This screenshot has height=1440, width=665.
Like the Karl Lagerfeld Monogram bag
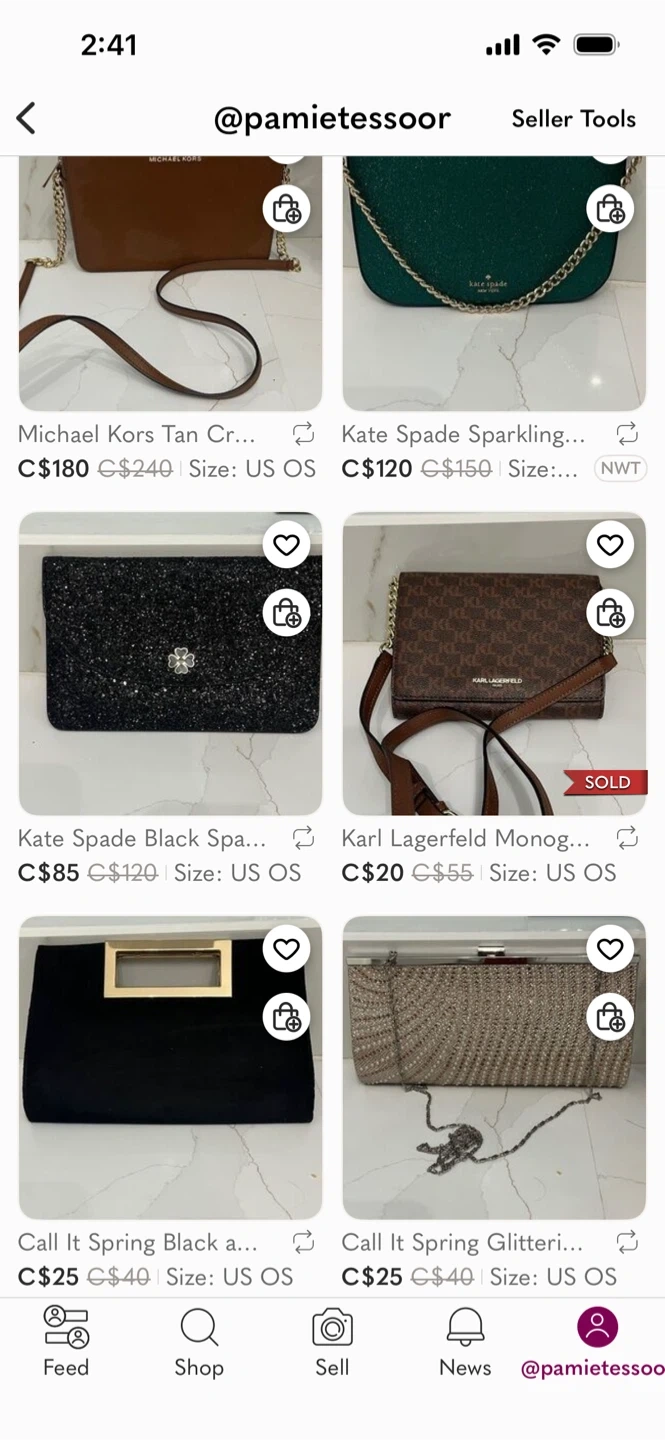pos(610,545)
